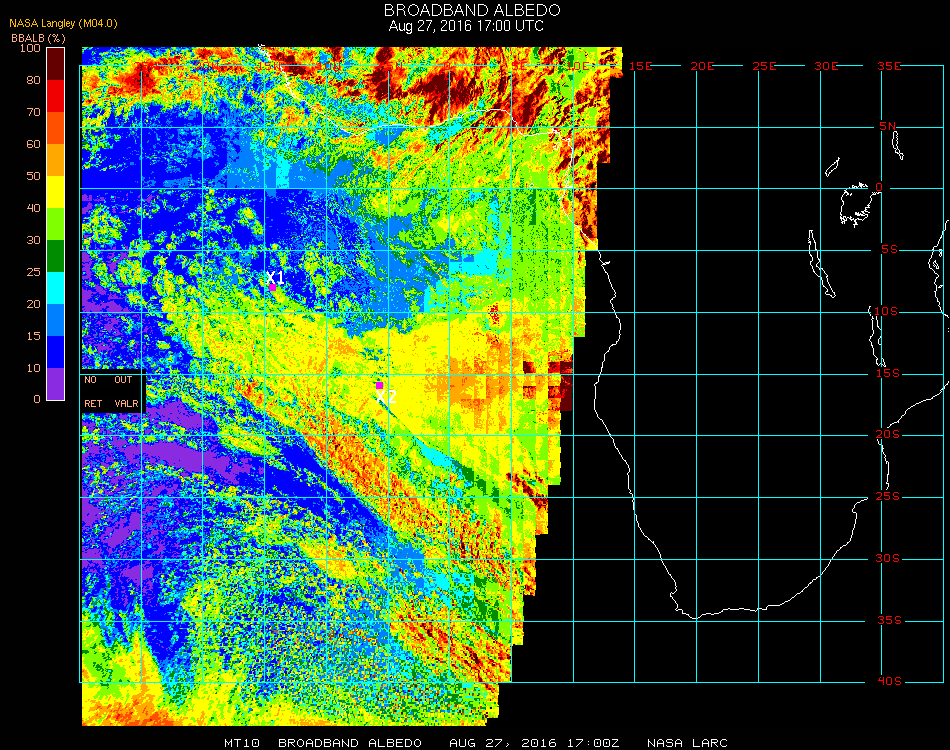Screen dimensions: 950x750
Task: Click the magenta X1 marker on the map
Action: (x=273, y=287)
